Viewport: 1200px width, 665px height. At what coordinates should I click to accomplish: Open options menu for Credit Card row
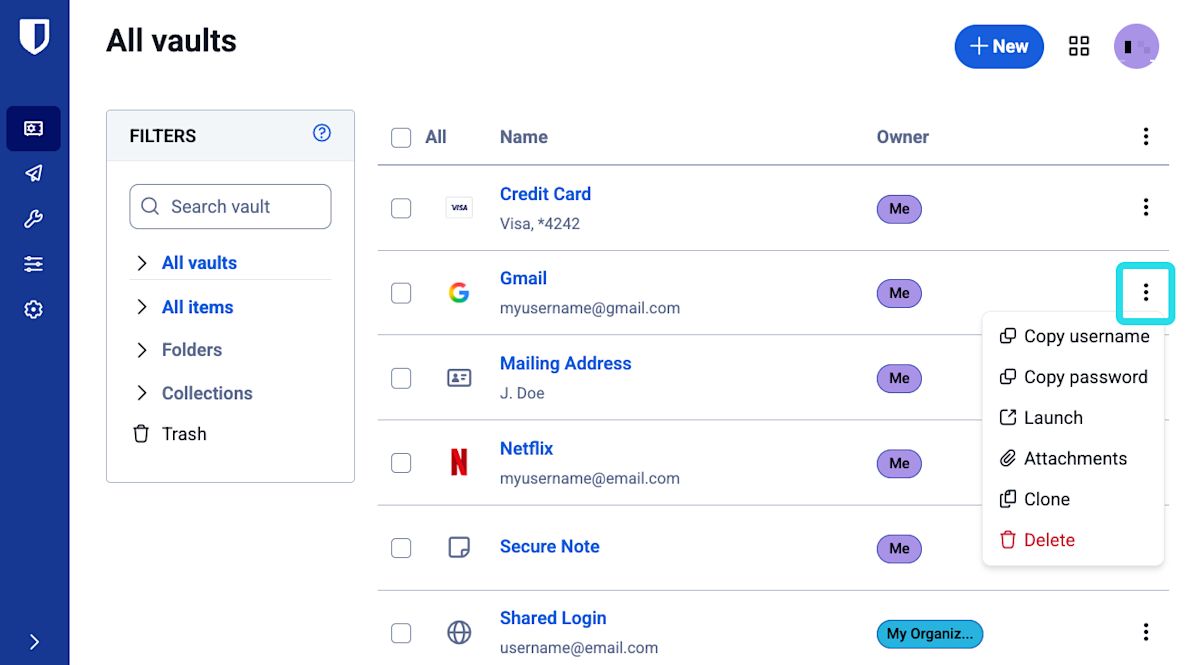point(1145,208)
